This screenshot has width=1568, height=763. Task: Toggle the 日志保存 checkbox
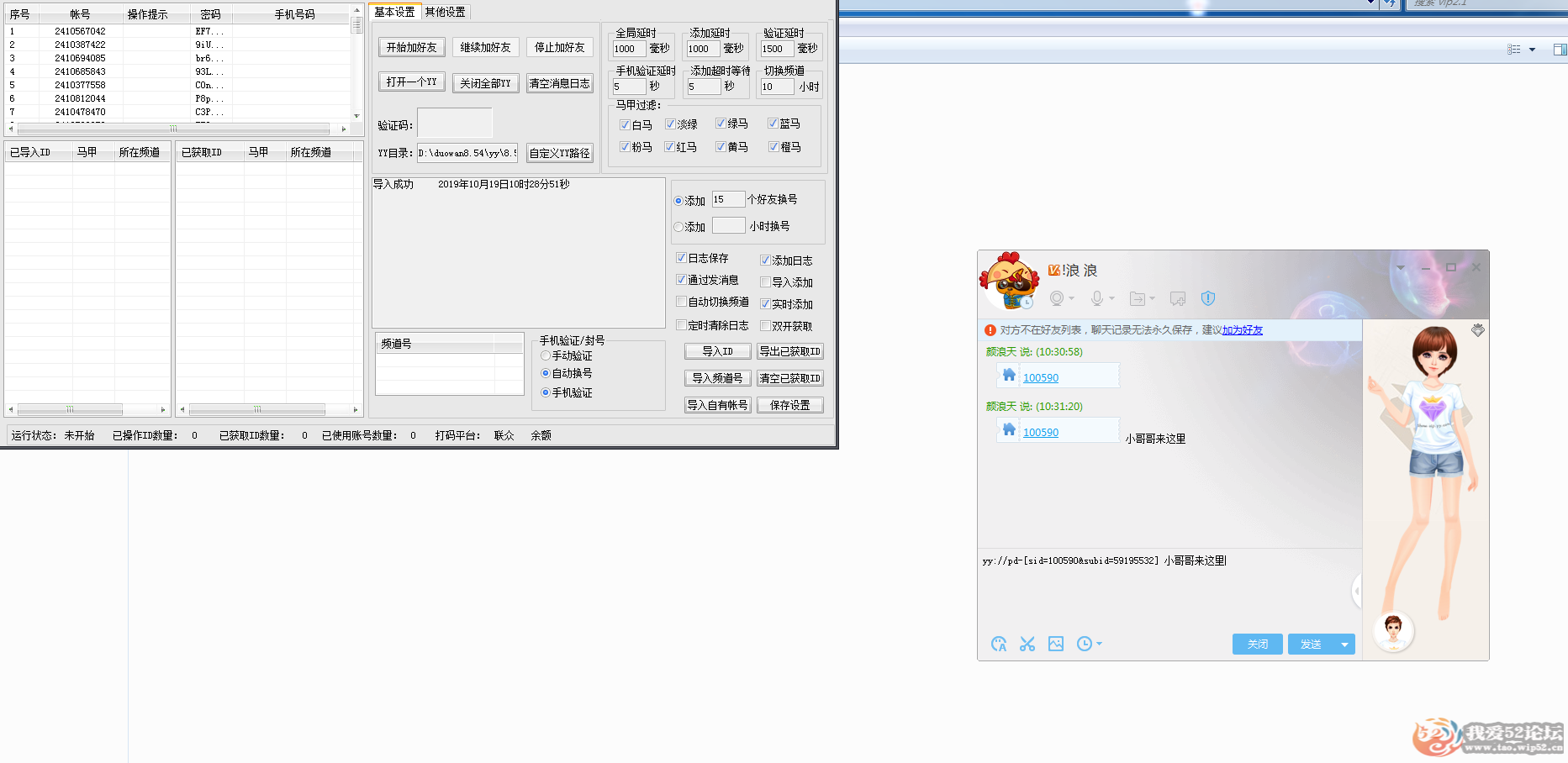681,258
